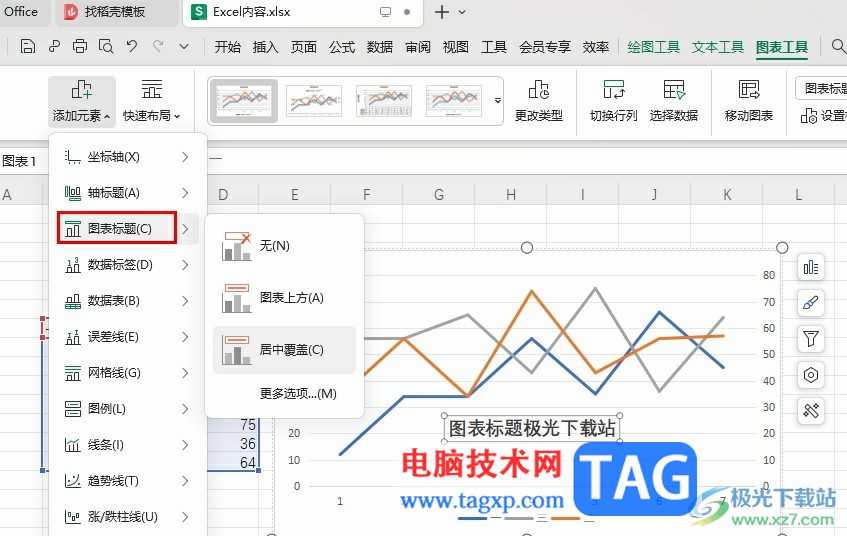Select the second chart style thumbnail
This screenshot has width=847, height=536.
[x=314, y=100]
